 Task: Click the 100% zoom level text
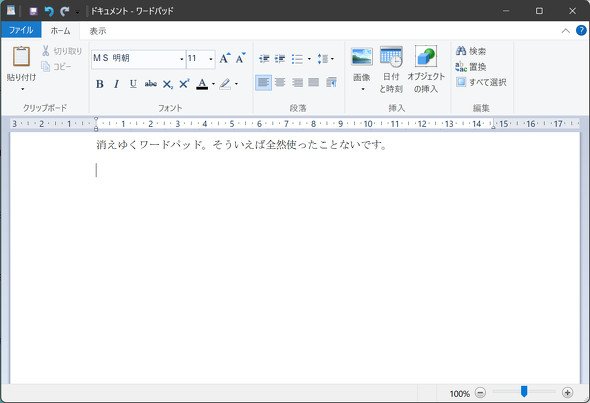[x=459, y=394]
